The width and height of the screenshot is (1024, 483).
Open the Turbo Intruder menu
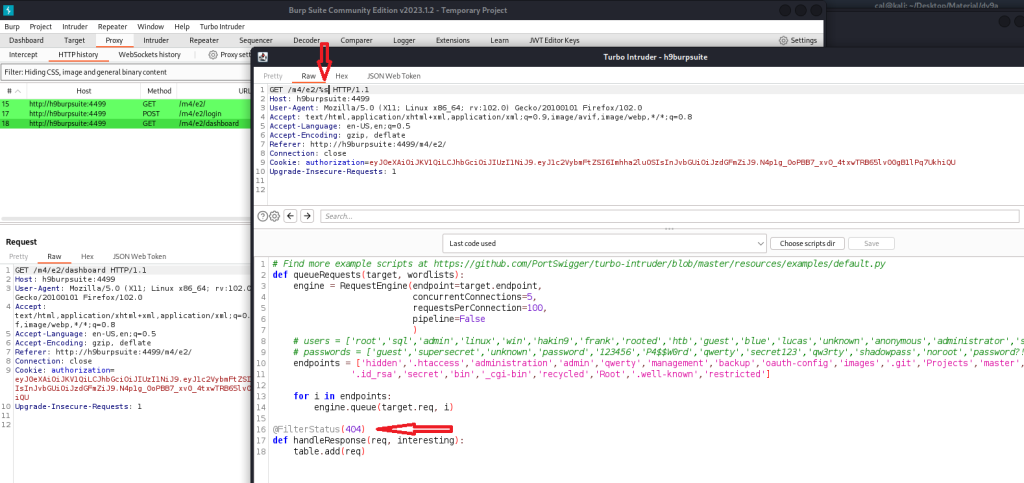(x=222, y=27)
